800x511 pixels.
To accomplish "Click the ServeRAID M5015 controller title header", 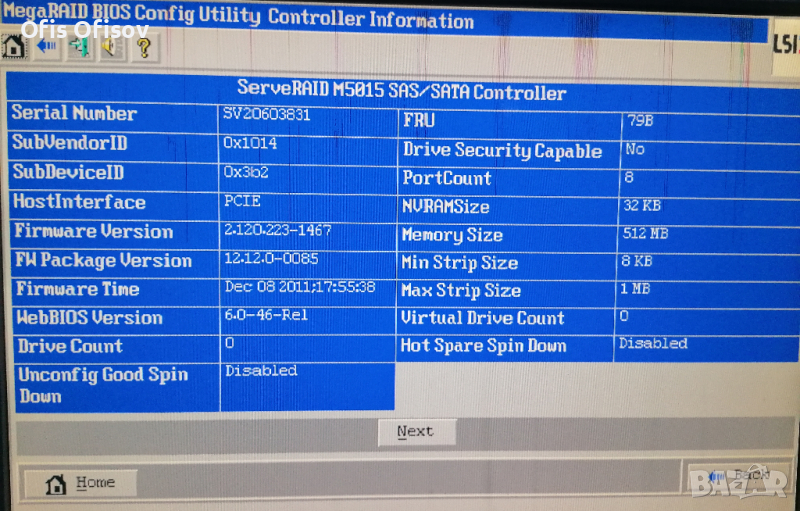I will 401,92.
